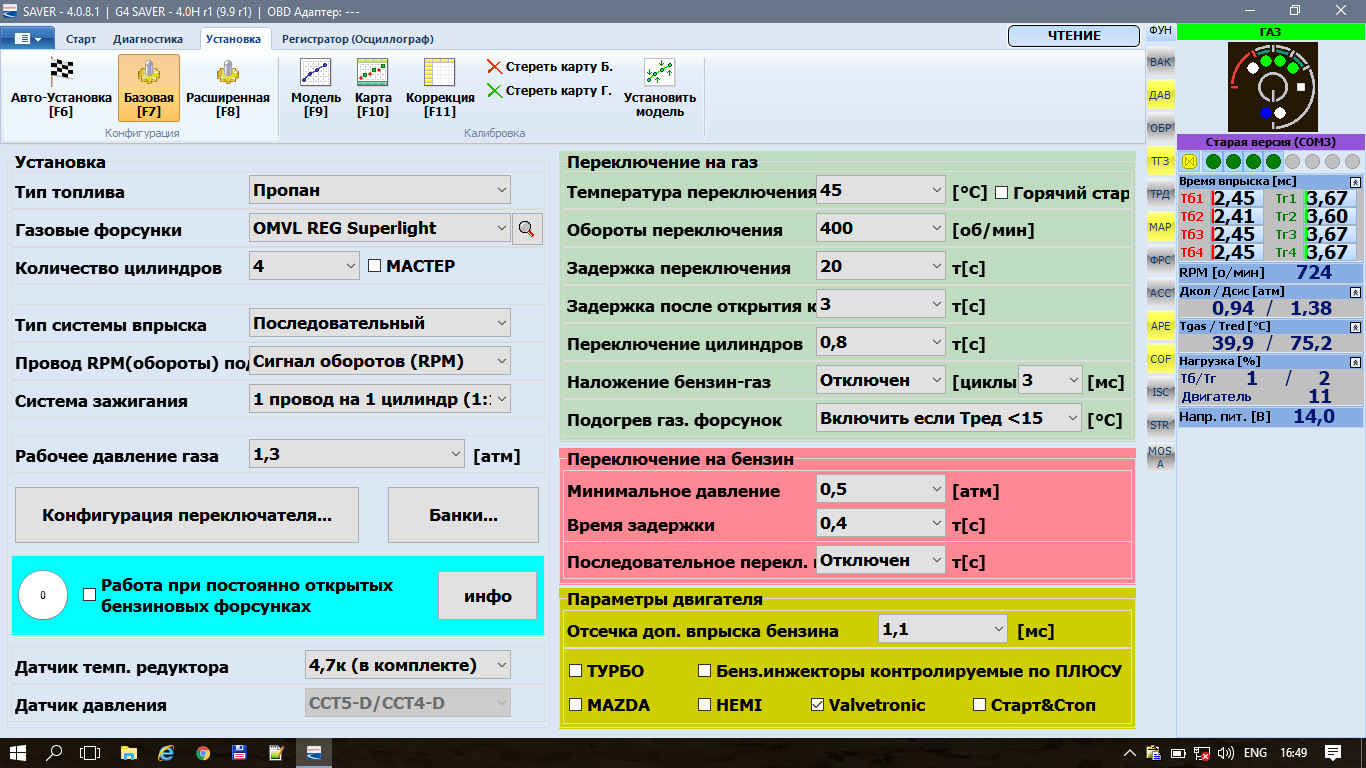Viewport: 1366px width, 768px height.
Task: Switch to Регистратор (Осциллограф) tab
Action: [x=358, y=39]
